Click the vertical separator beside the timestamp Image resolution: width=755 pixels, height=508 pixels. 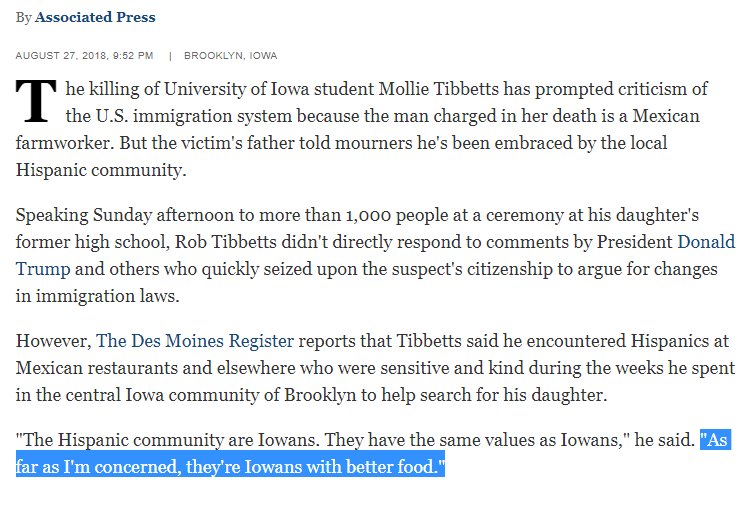click(x=170, y=56)
